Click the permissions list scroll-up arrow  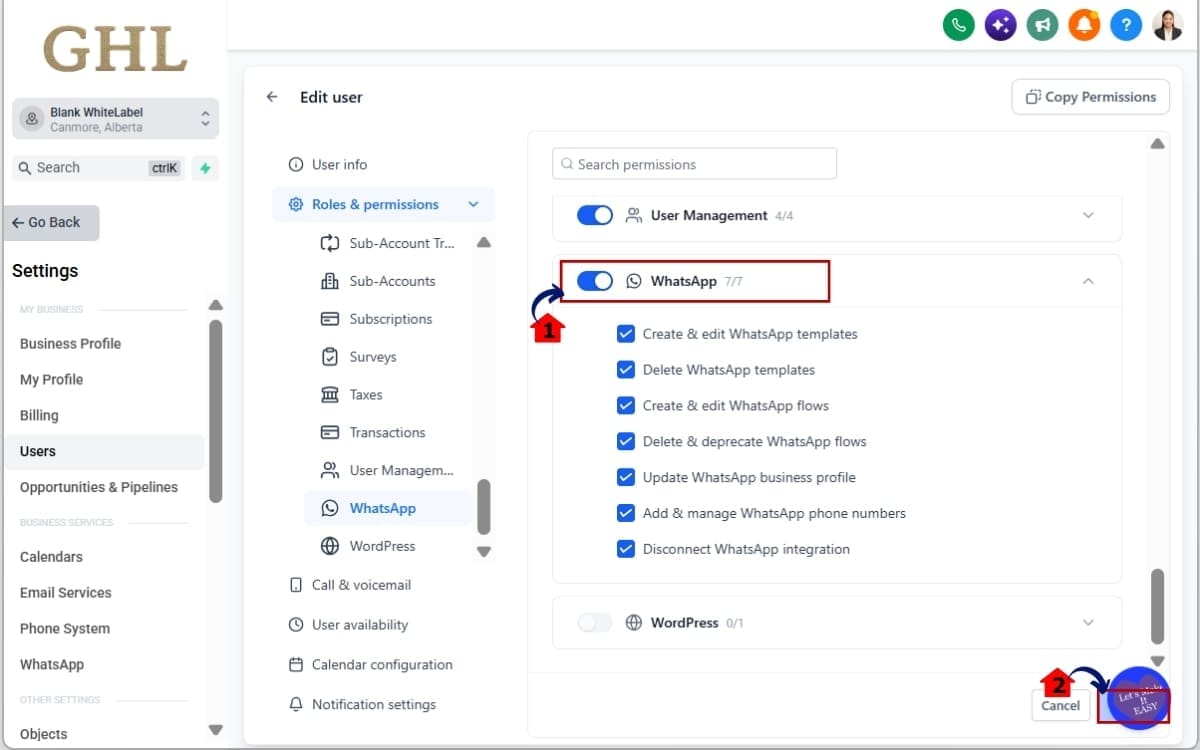(x=484, y=242)
